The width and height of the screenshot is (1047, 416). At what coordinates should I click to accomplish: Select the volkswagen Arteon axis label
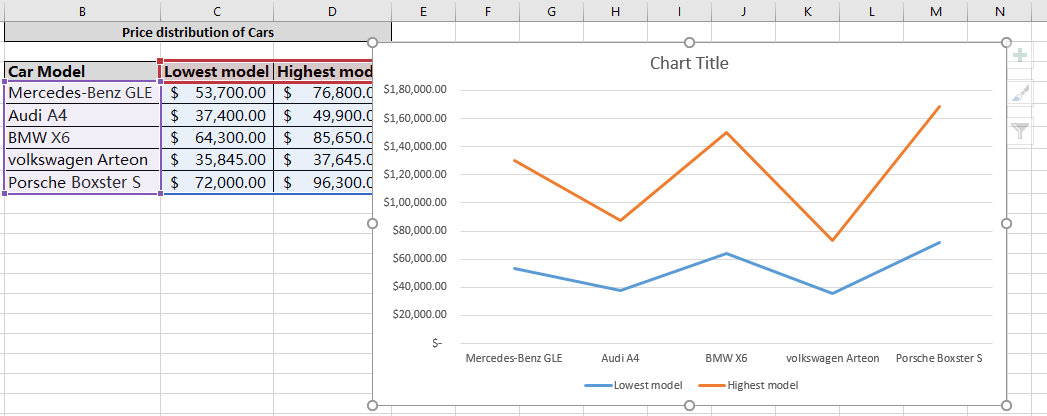click(x=833, y=358)
